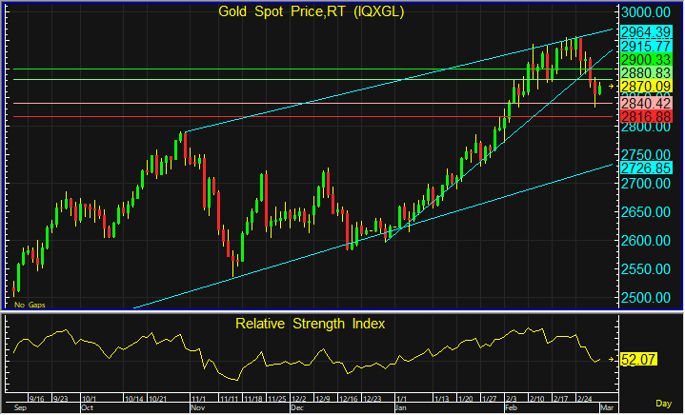Click the 2/3 date label
685x415 pixels.
(x=511, y=399)
